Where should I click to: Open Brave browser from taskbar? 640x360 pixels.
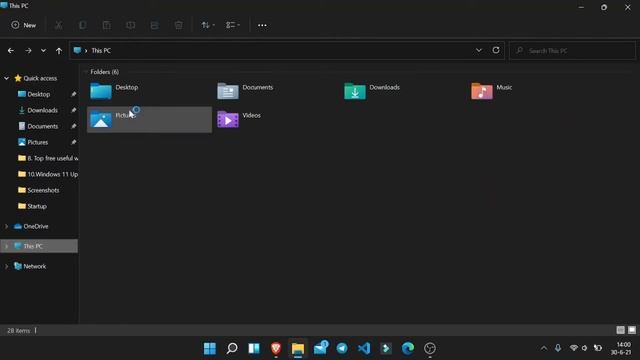tap(276, 348)
